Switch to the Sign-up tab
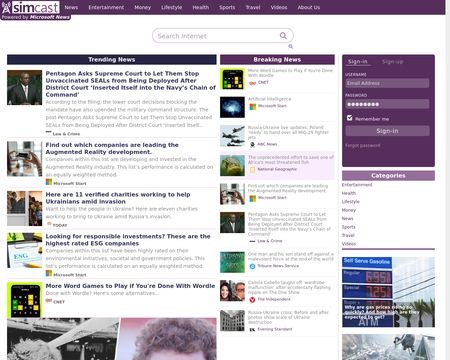Image resolution: width=450 pixels, height=360 pixels. pyautogui.click(x=392, y=62)
